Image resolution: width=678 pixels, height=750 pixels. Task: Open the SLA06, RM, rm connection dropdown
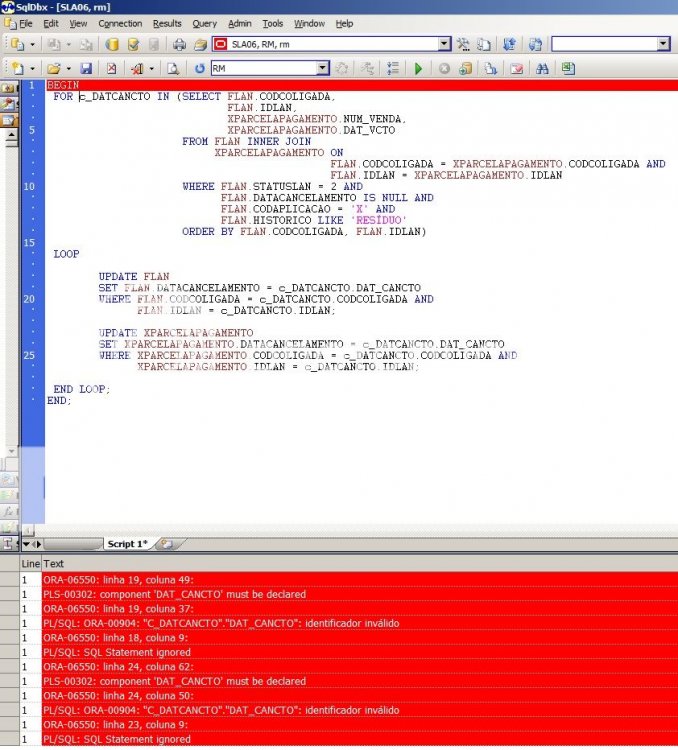pyautogui.click(x=444, y=44)
